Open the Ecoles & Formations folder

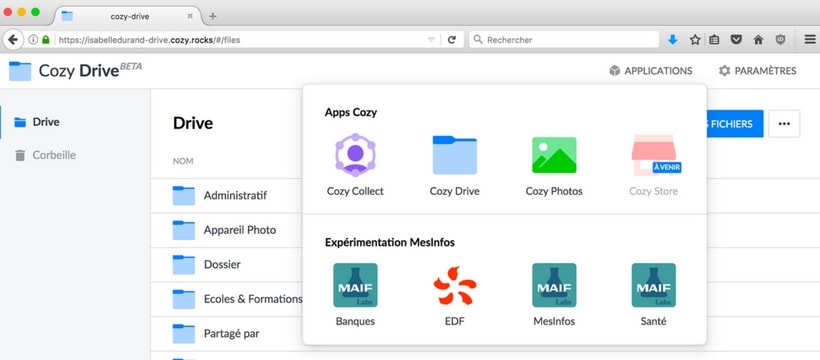click(x=253, y=299)
